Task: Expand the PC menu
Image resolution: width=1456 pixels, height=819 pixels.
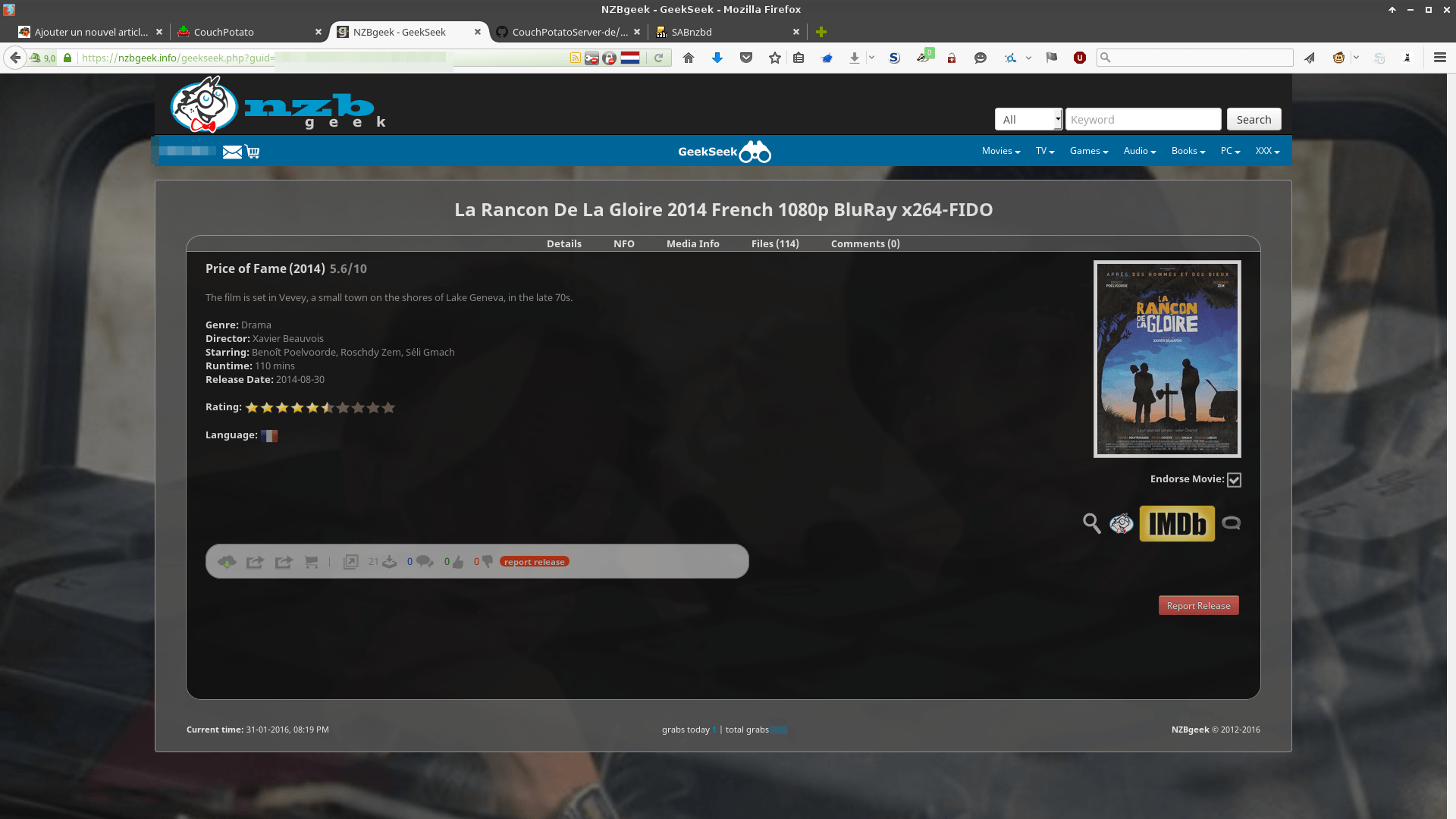Action: coord(1231,151)
